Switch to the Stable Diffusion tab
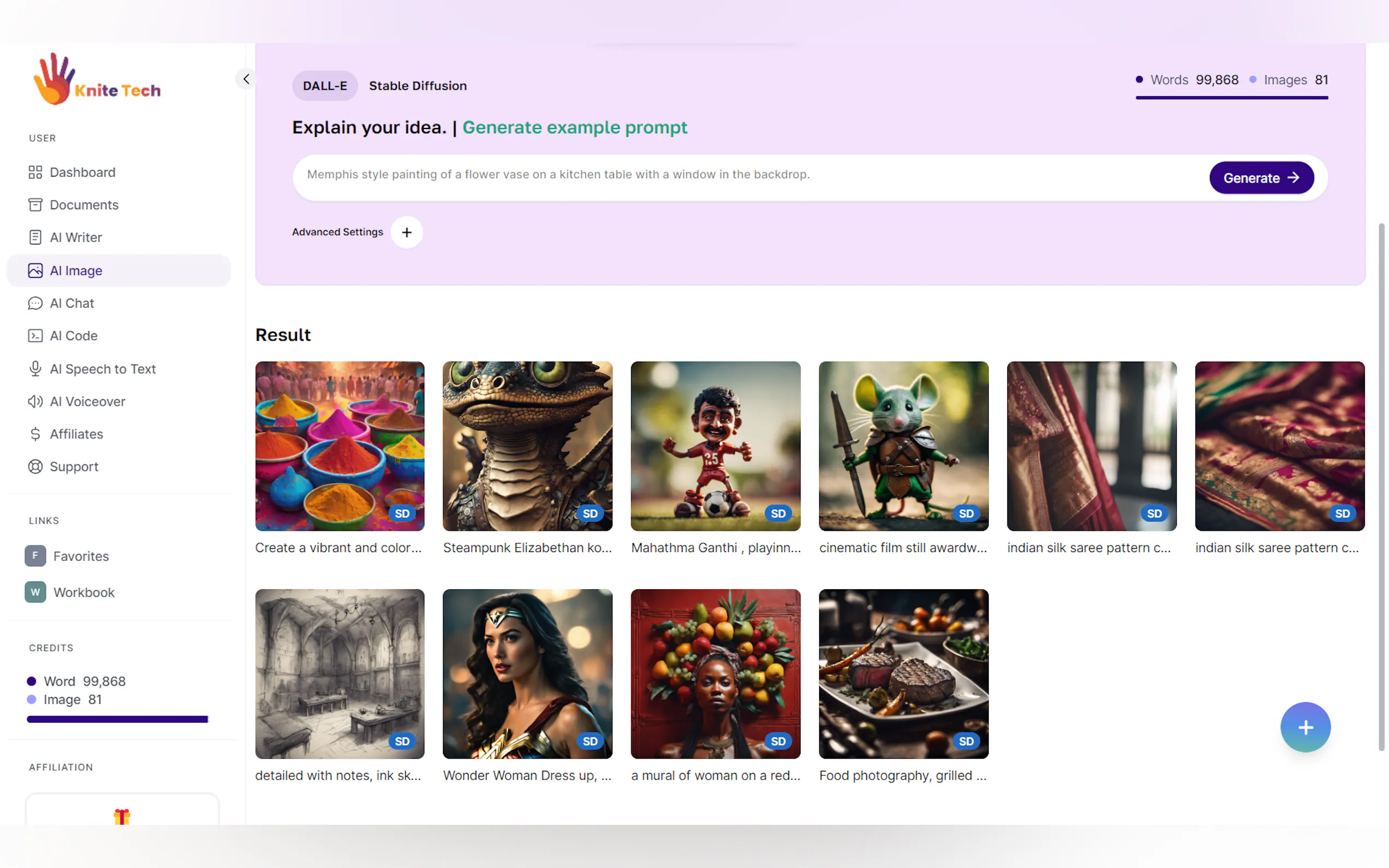 click(417, 86)
